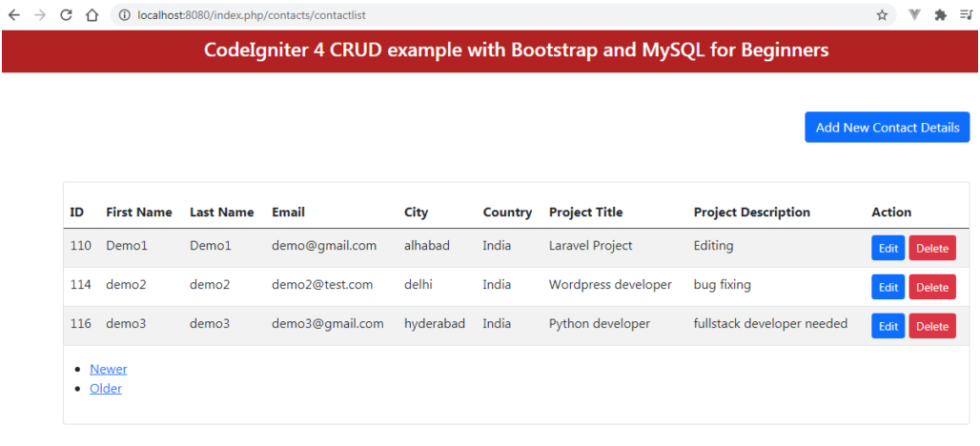The height and width of the screenshot is (446, 980).
Task: Select the India cell in demo2 row
Action: point(497,285)
